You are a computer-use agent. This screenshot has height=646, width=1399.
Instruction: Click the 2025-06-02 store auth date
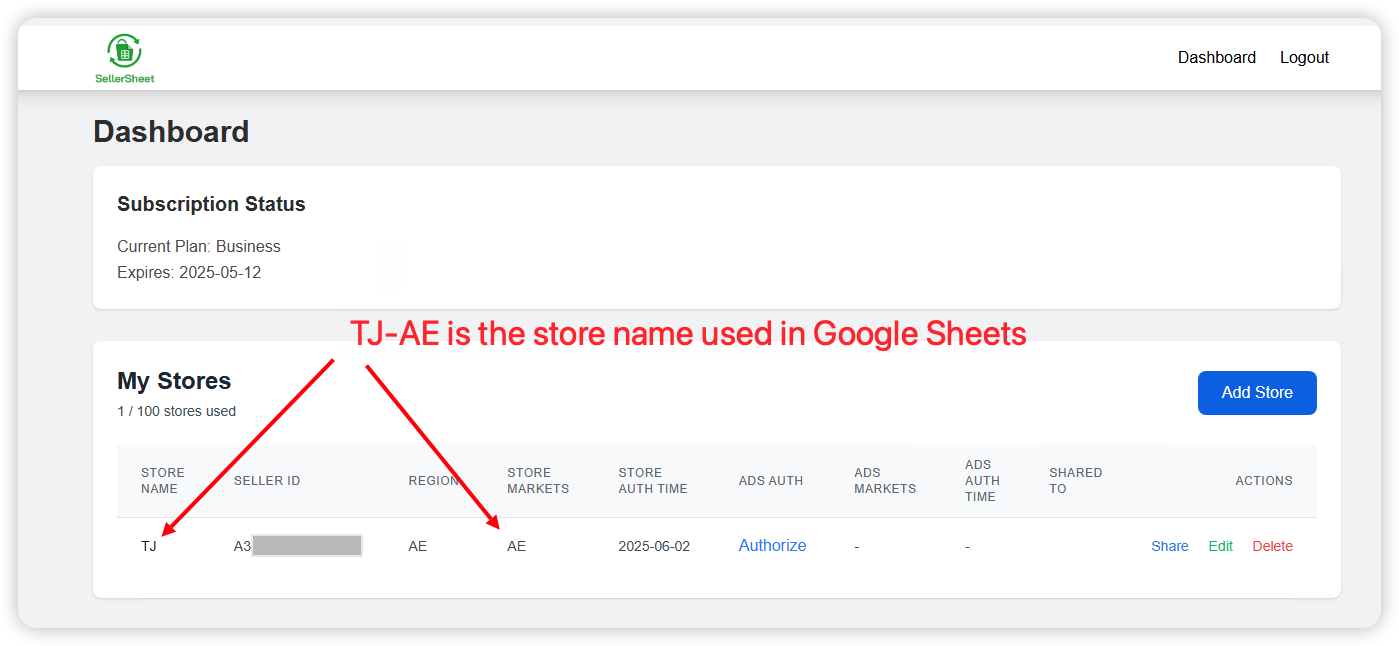(654, 546)
